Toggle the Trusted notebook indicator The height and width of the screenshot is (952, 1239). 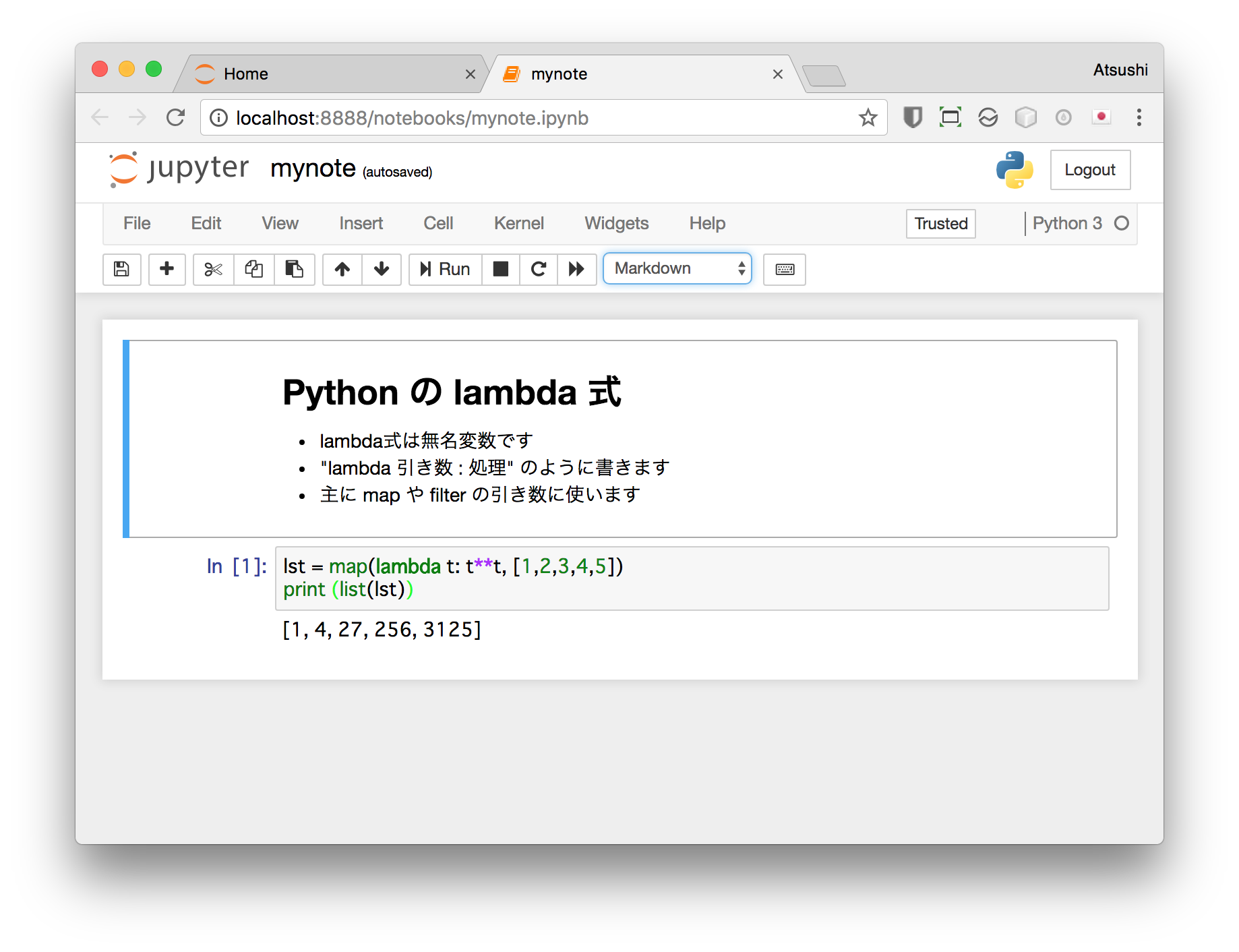point(940,223)
